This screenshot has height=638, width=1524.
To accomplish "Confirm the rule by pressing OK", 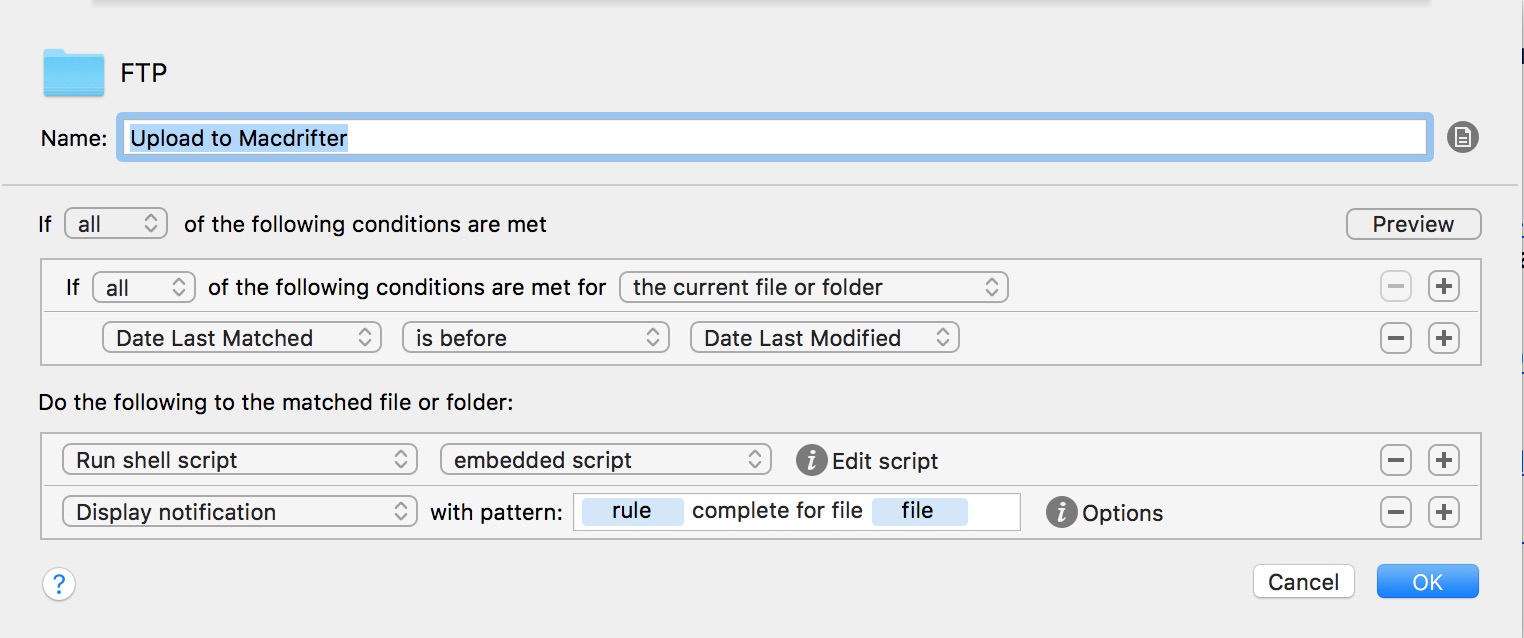I will (1427, 581).
